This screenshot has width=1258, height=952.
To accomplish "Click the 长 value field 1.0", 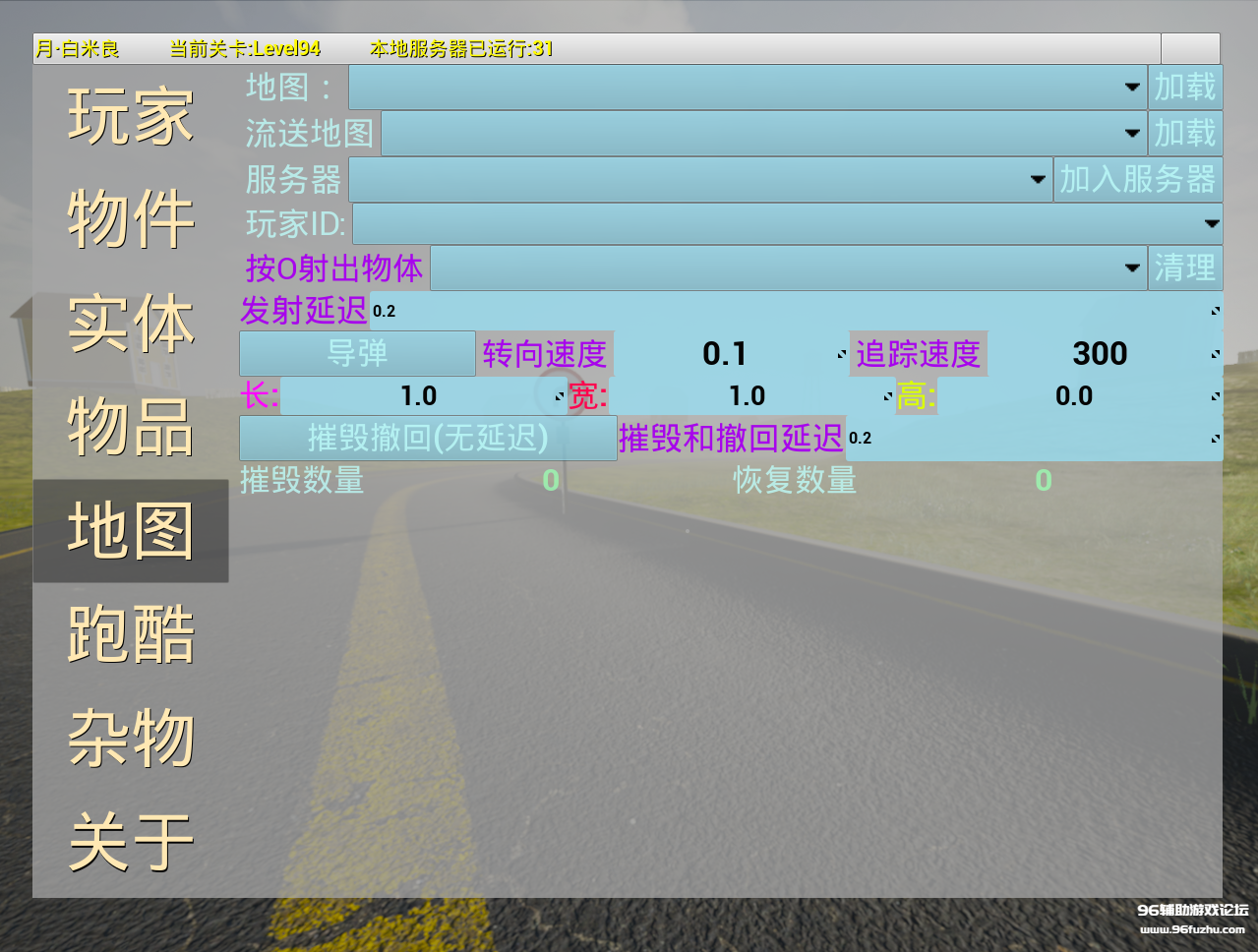I will pos(424,396).
